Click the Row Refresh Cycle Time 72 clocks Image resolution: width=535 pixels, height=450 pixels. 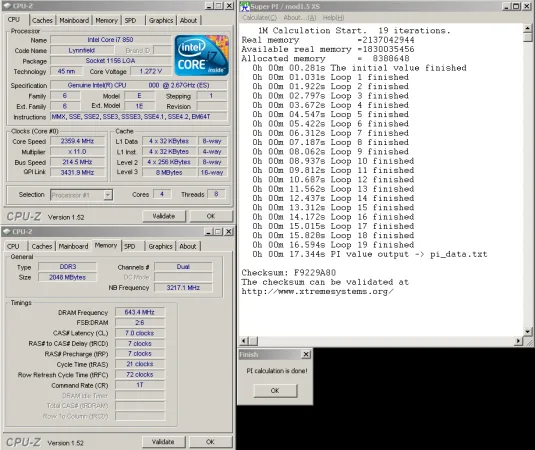tap(140, 375)
